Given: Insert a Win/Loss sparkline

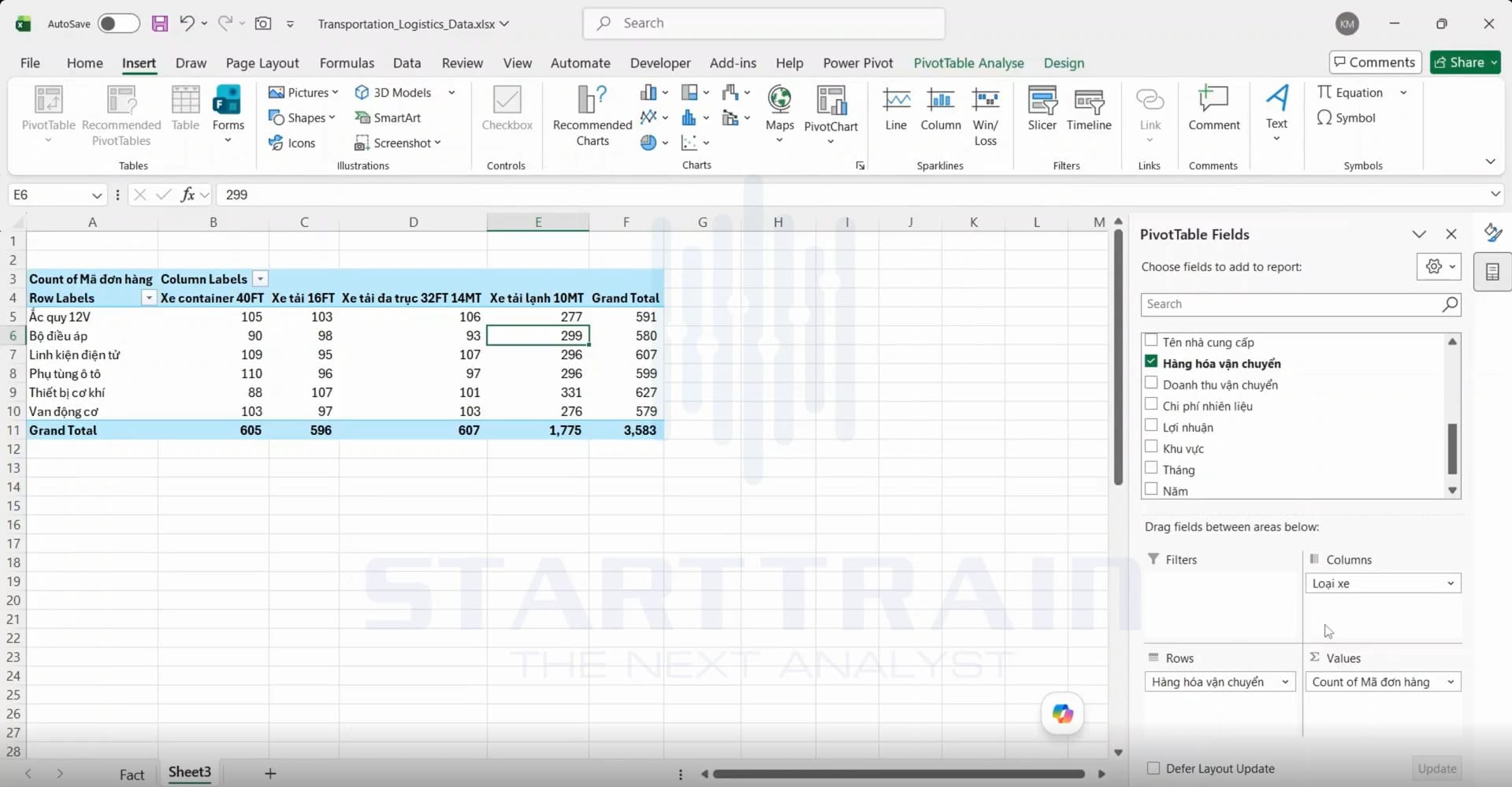Looking at the screenshot, I should click(x=985, y=117).
